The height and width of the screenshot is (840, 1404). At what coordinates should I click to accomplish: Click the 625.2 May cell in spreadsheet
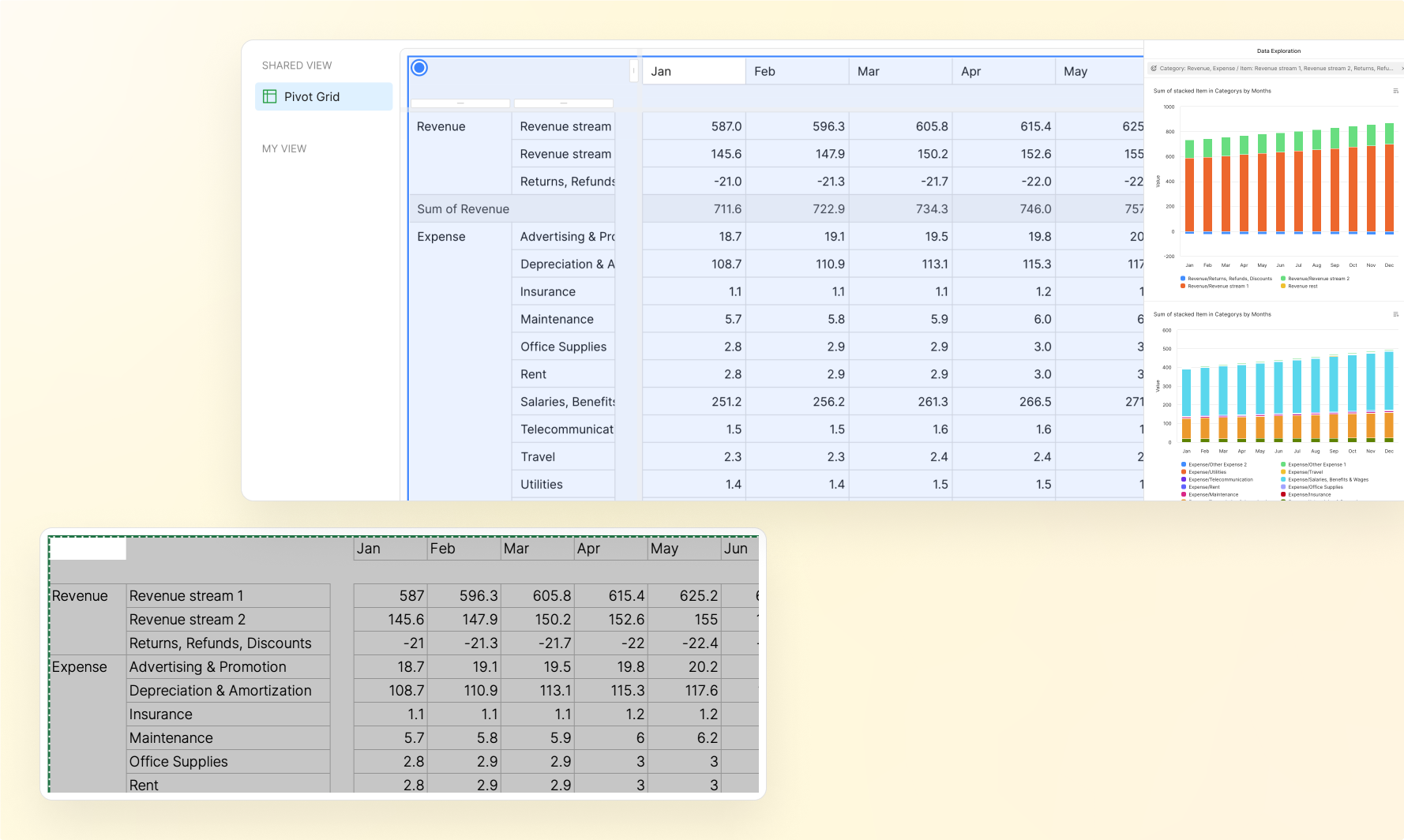(x=684, y=596)
